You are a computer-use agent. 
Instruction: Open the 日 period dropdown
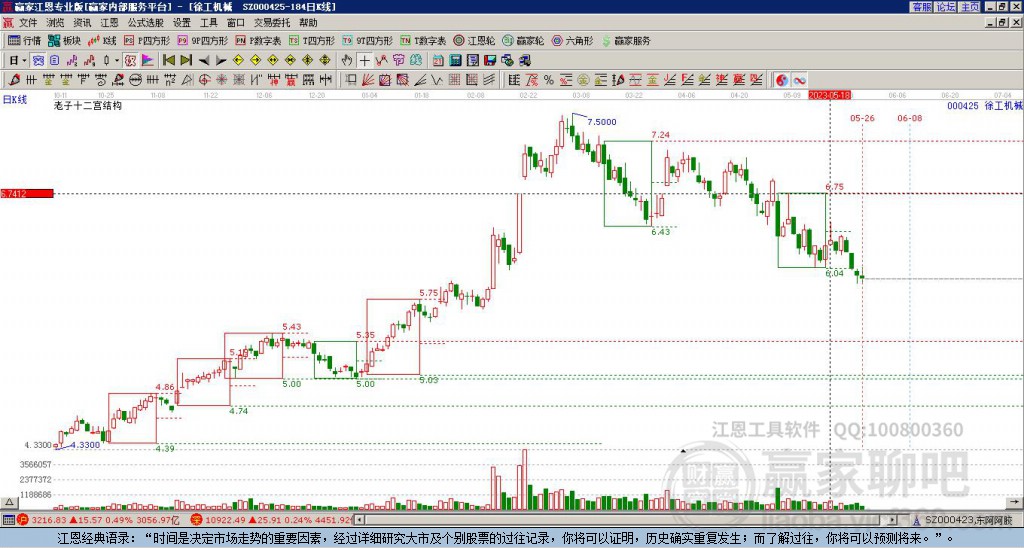pyautogui.click(x=18, y=60)
